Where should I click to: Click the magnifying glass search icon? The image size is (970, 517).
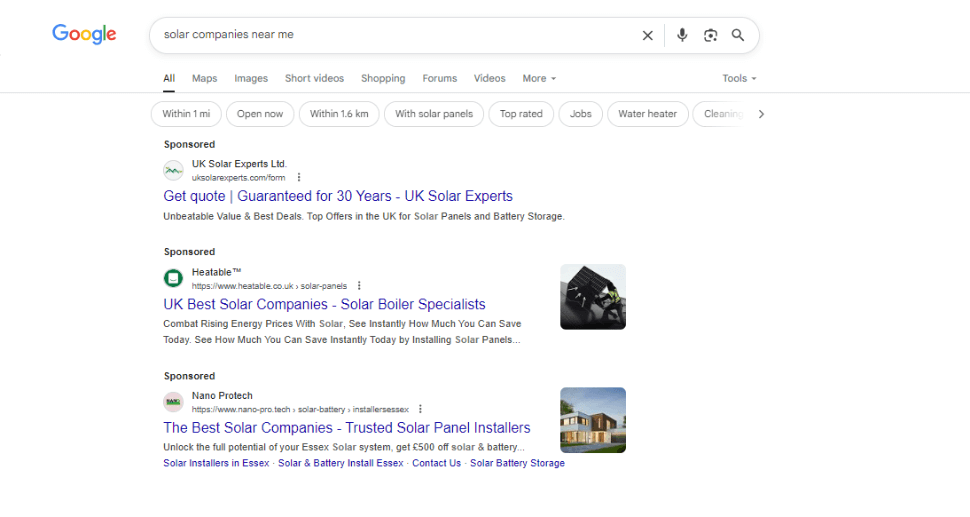737,35
